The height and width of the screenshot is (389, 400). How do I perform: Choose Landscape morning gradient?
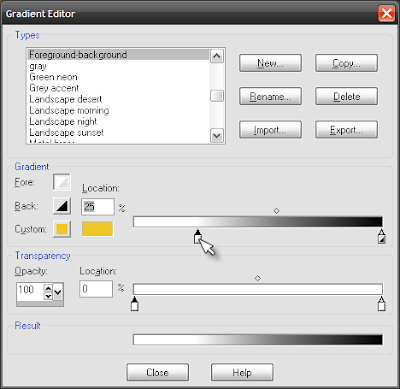tap(118, 110)
